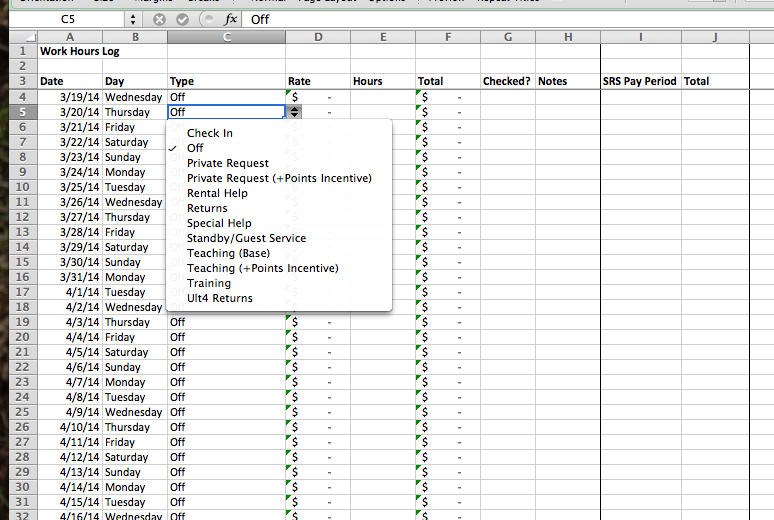Select the SRS Pay Period header cell
Viewport: 774px width, 520px height.
click(x=640, y=81)
